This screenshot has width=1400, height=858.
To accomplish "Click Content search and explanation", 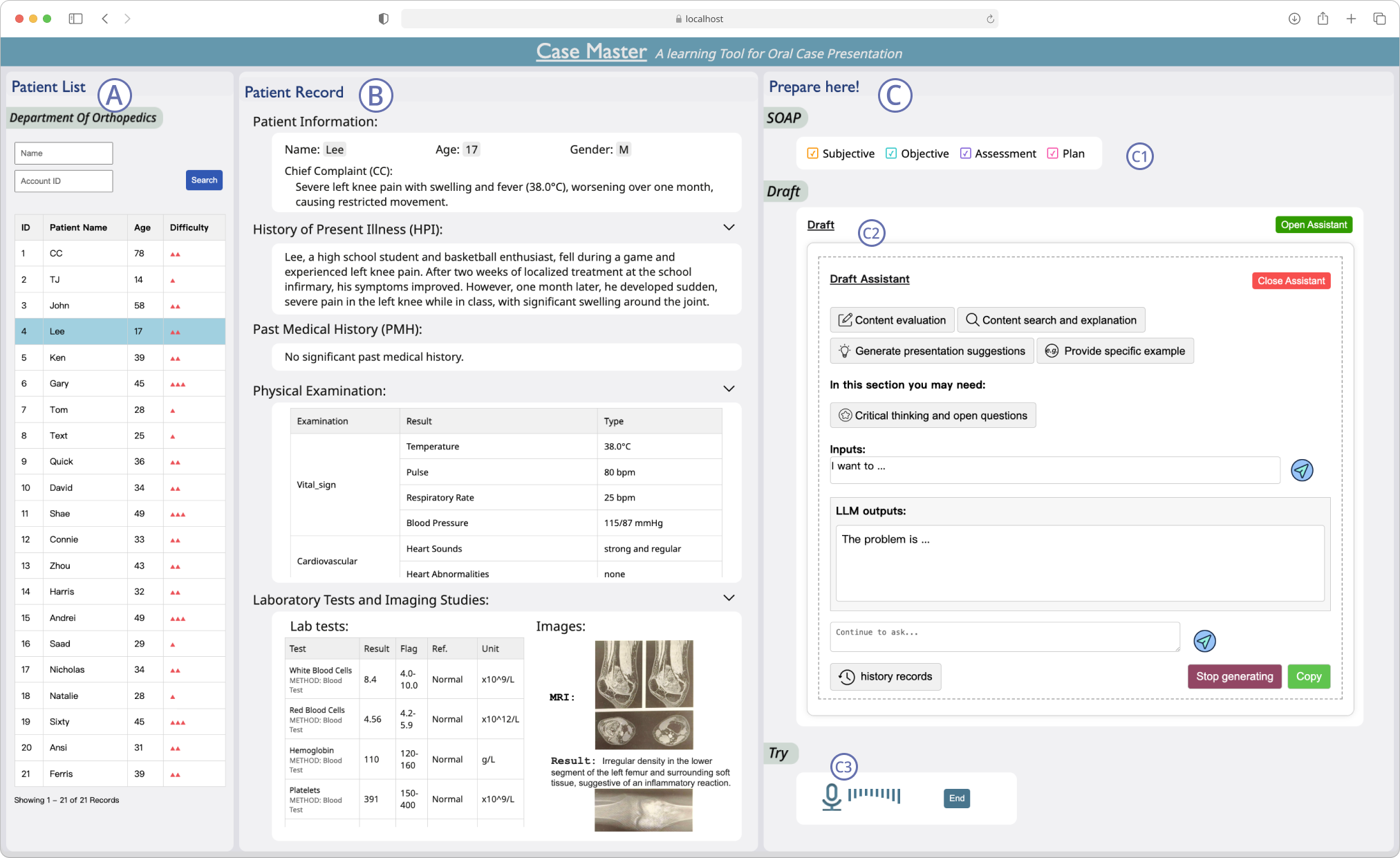I will (x=1051, y=320).
